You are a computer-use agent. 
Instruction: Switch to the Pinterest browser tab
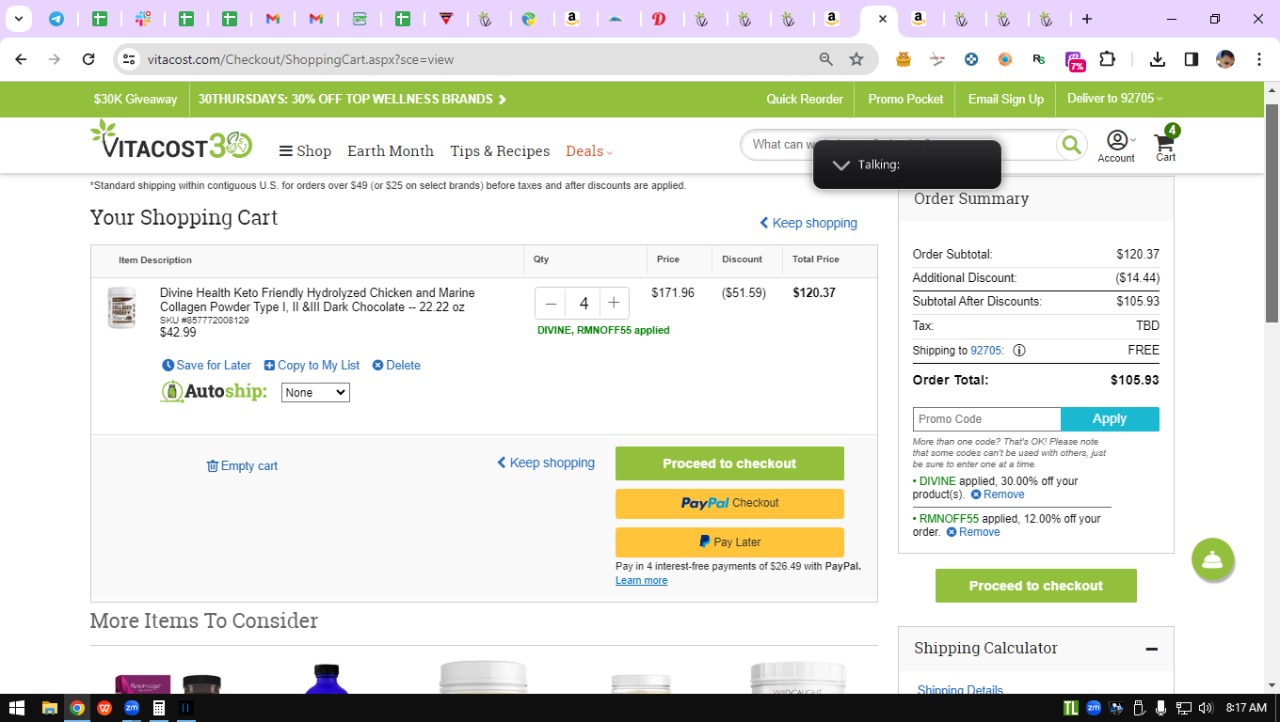tap(659, 19)
